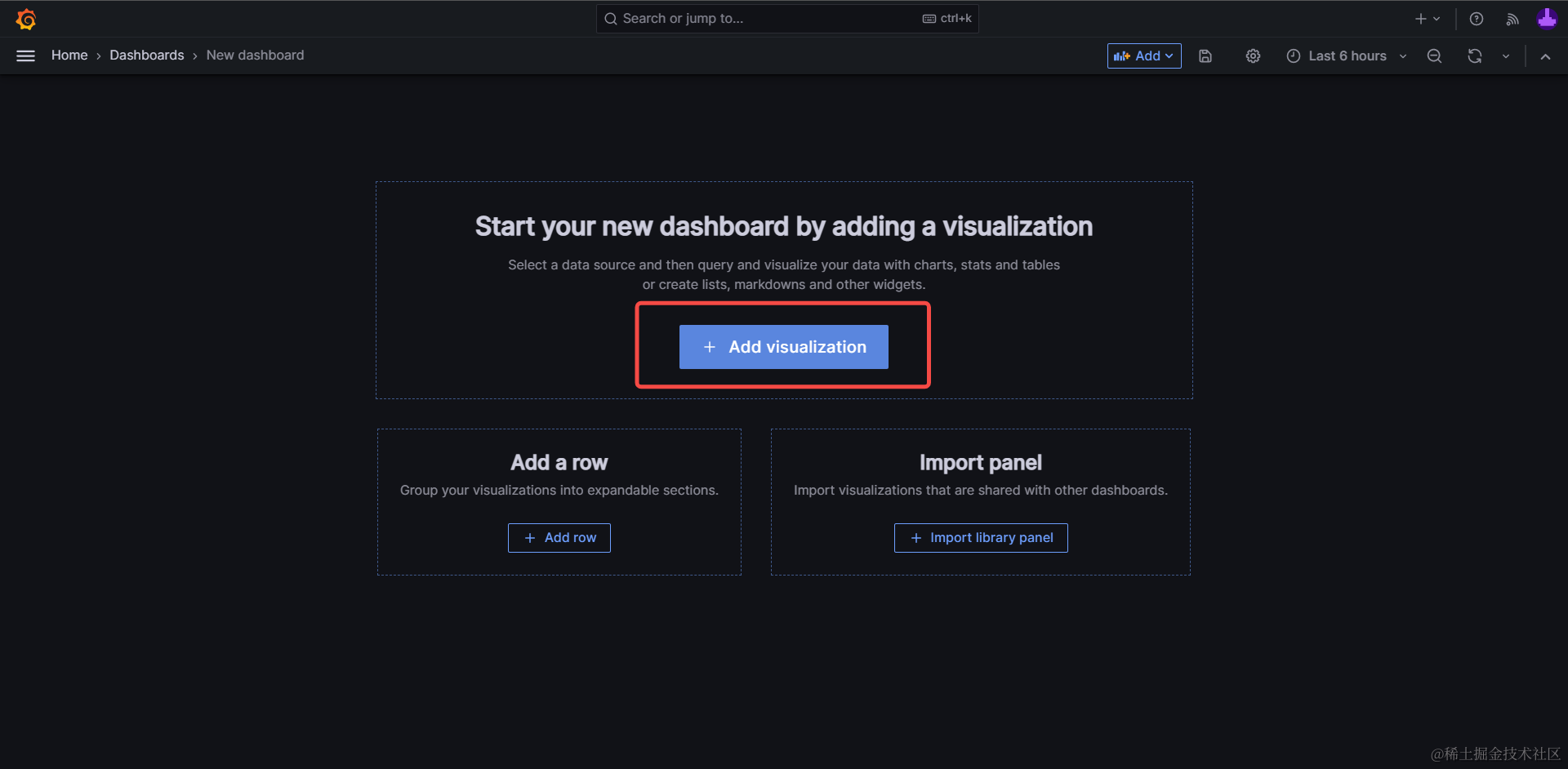Click the zoom out time range icon
The height and width of the screenshot is (769, 1568).
pos(1434,56)
